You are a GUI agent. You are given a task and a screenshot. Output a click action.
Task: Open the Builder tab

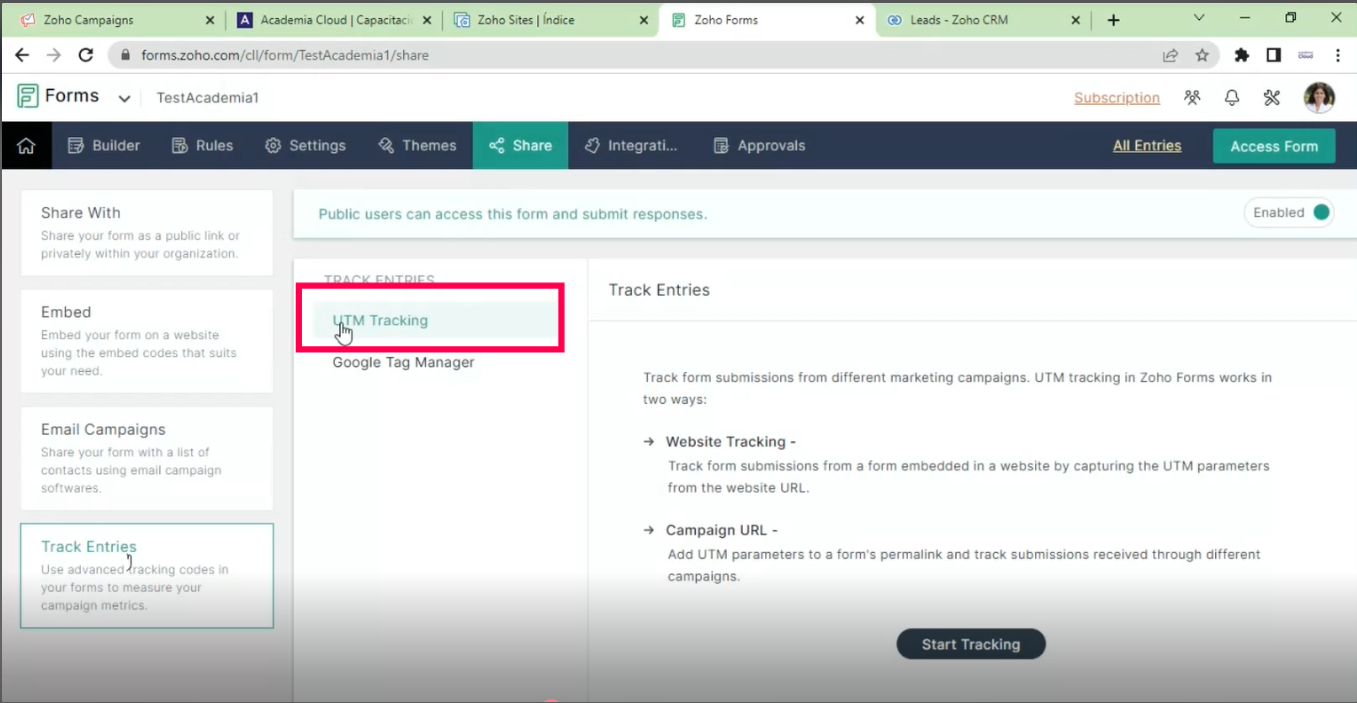point(104,146)
